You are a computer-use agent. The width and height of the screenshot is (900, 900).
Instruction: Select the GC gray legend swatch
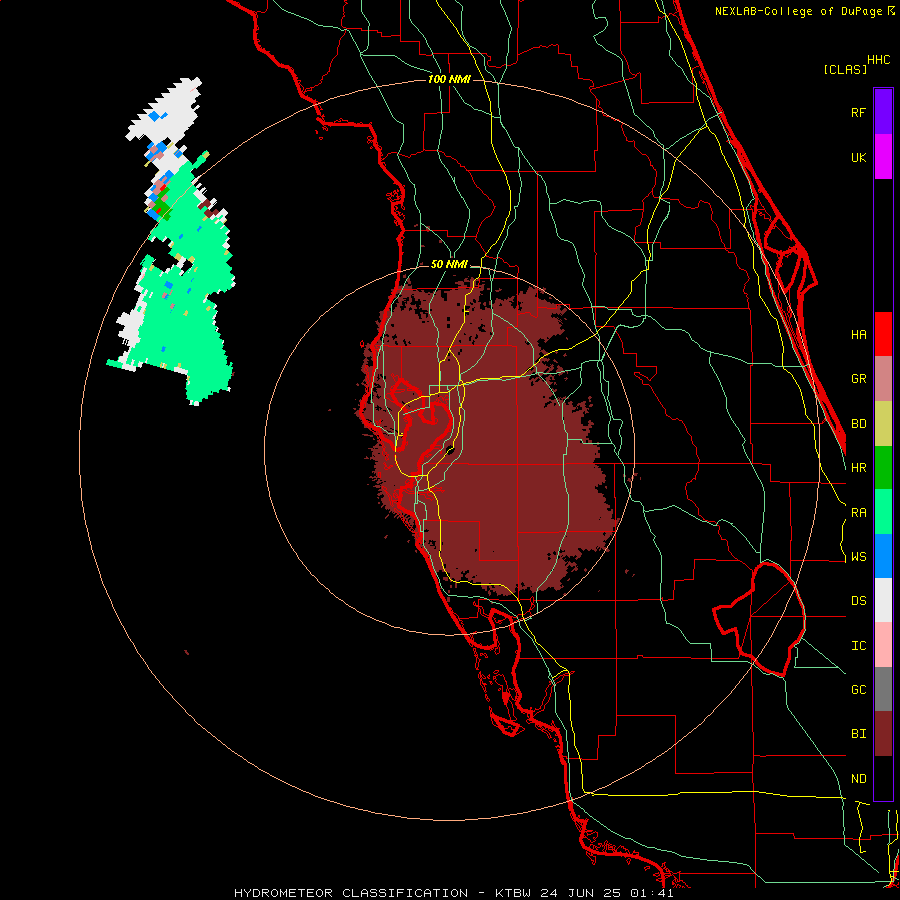(883, 689)
